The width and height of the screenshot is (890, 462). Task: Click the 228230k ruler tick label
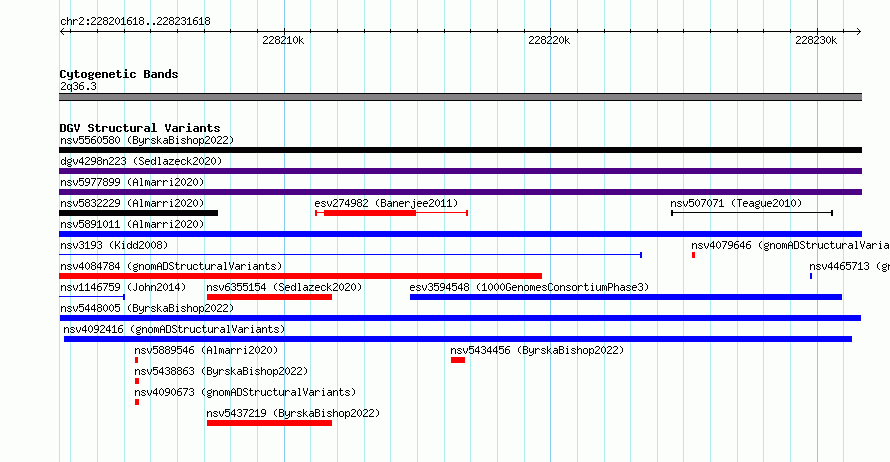(x=816, y=40)
